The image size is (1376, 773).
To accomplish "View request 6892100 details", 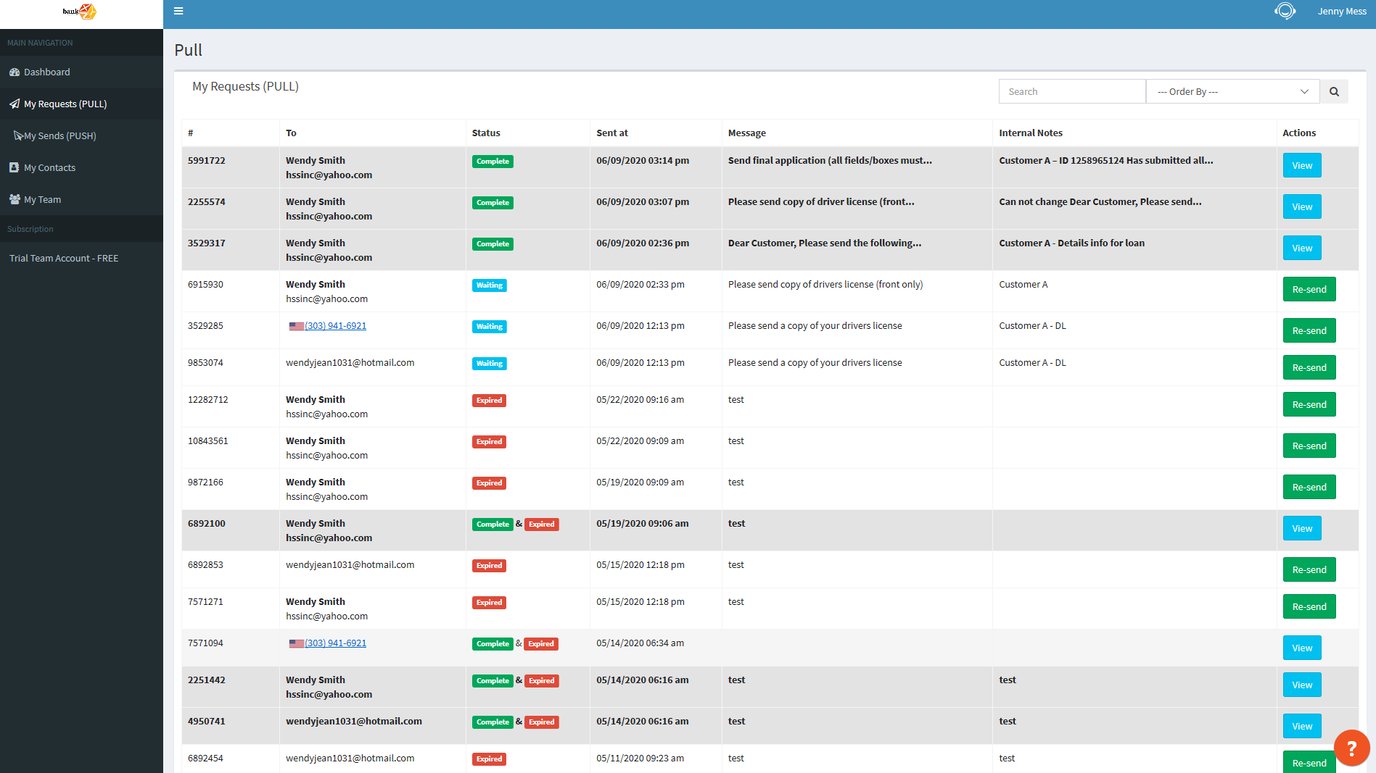I will [1301, 529].
